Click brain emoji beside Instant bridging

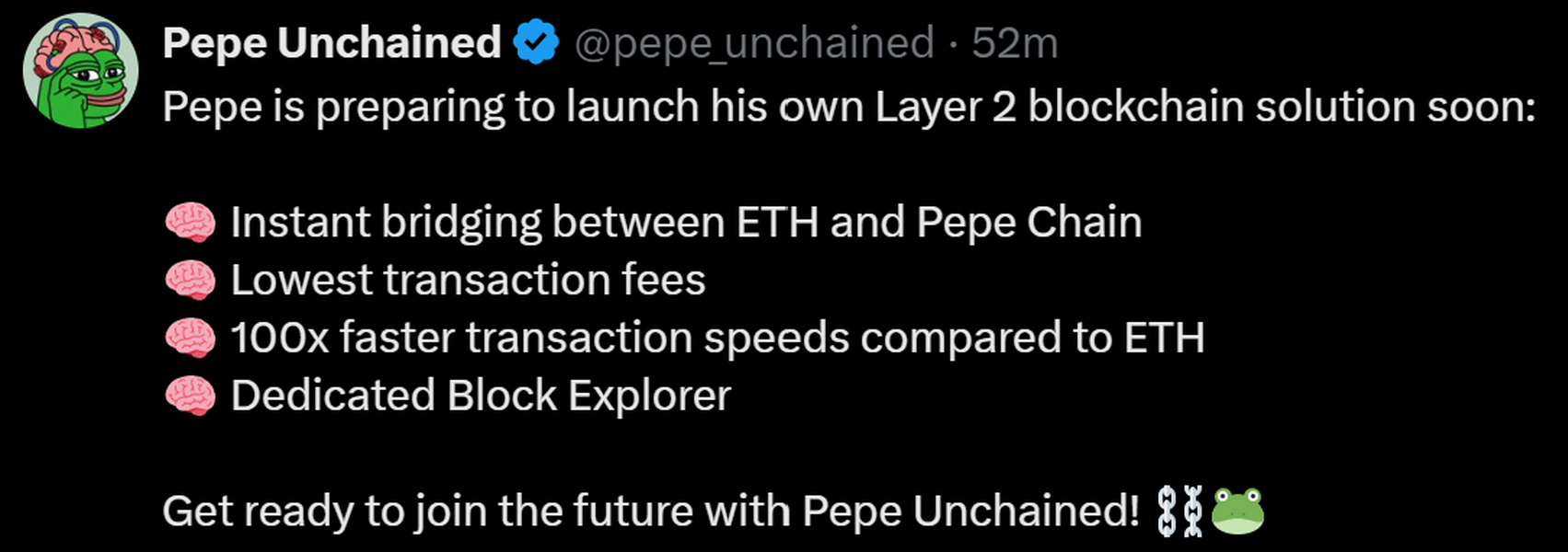pyautogui.click(x=191, y=224)
